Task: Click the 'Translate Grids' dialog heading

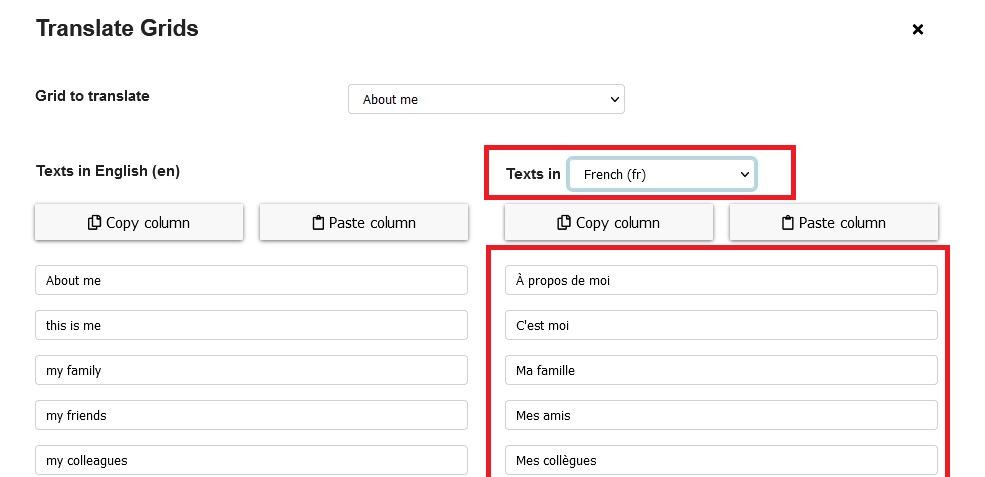Action: point(117,29)
